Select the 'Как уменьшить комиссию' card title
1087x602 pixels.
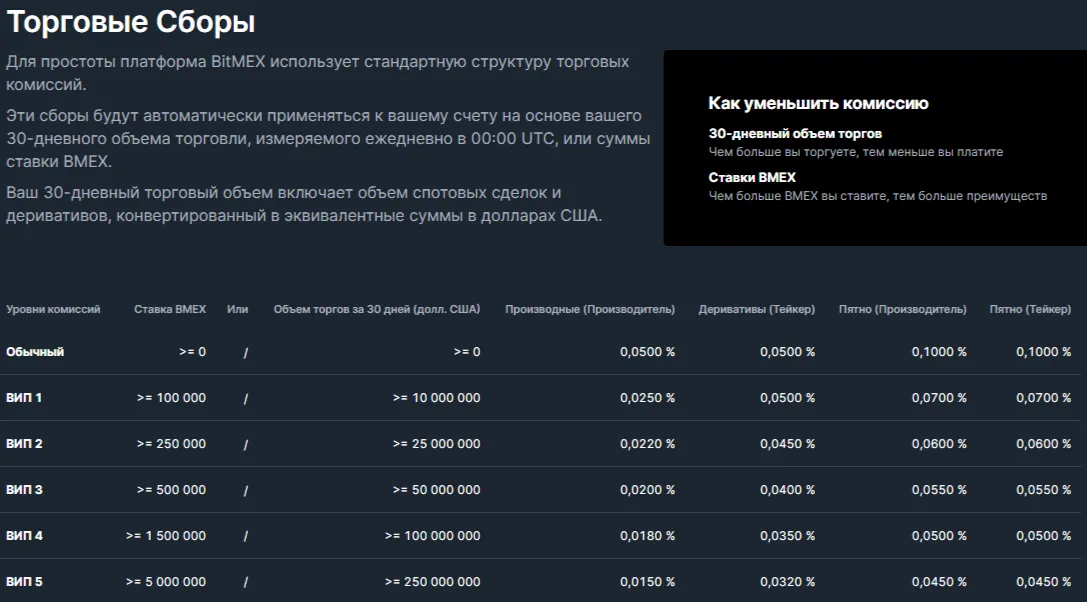pyautogui.click(x=818, y=103)
